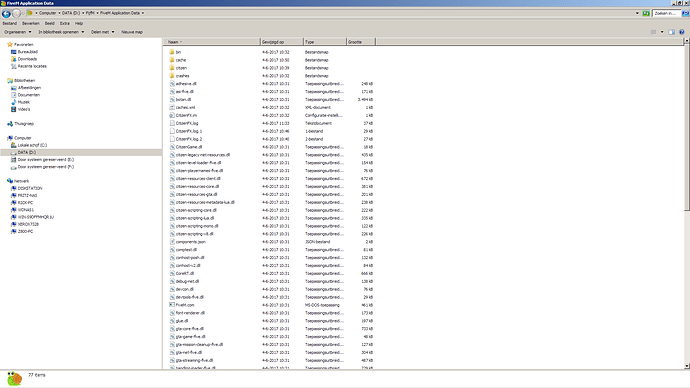Select the Favorieten star item
This screenshot has width=690, height=388.
click(20, 44)
